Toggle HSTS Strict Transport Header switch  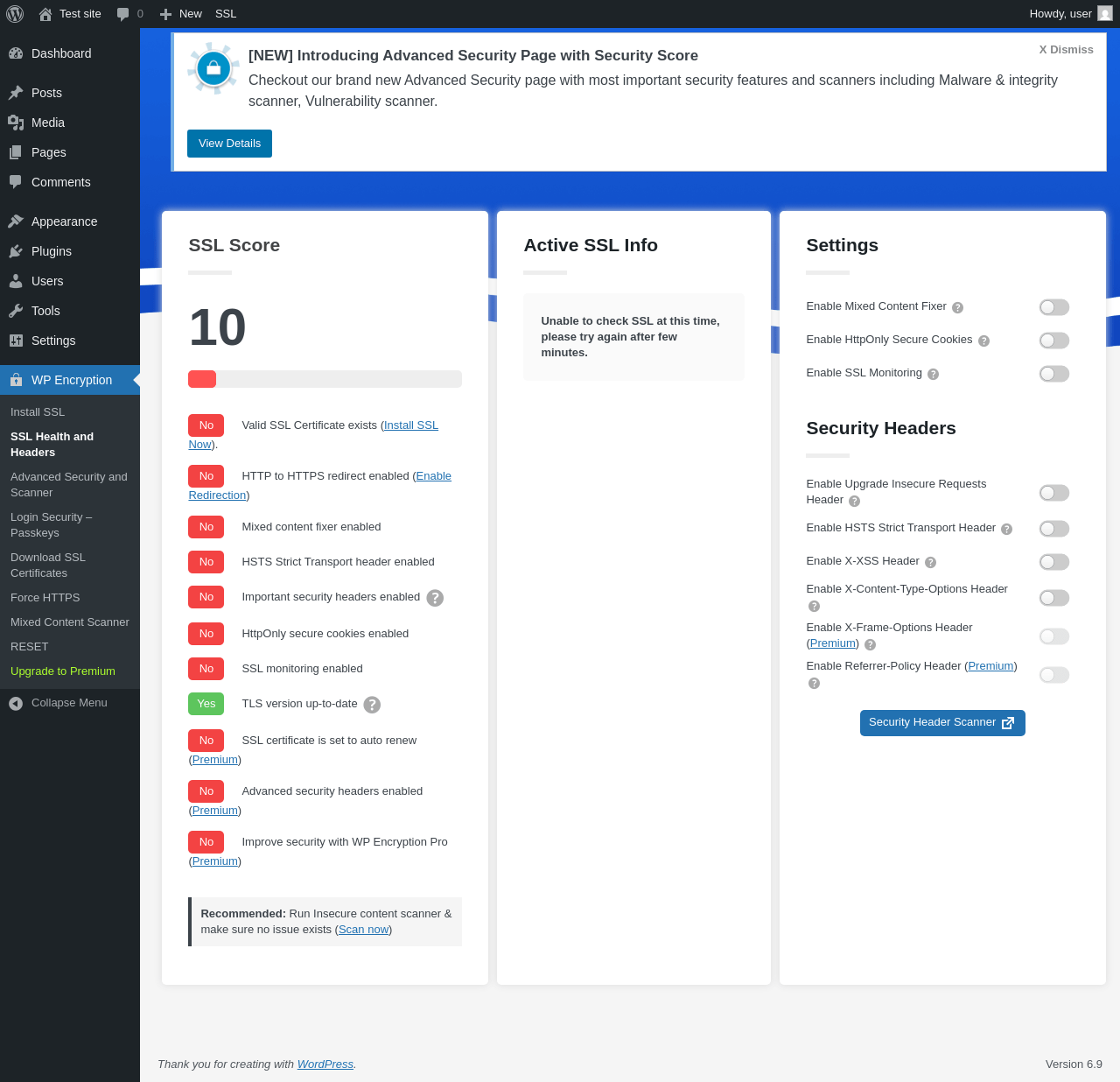point(1054,529)
